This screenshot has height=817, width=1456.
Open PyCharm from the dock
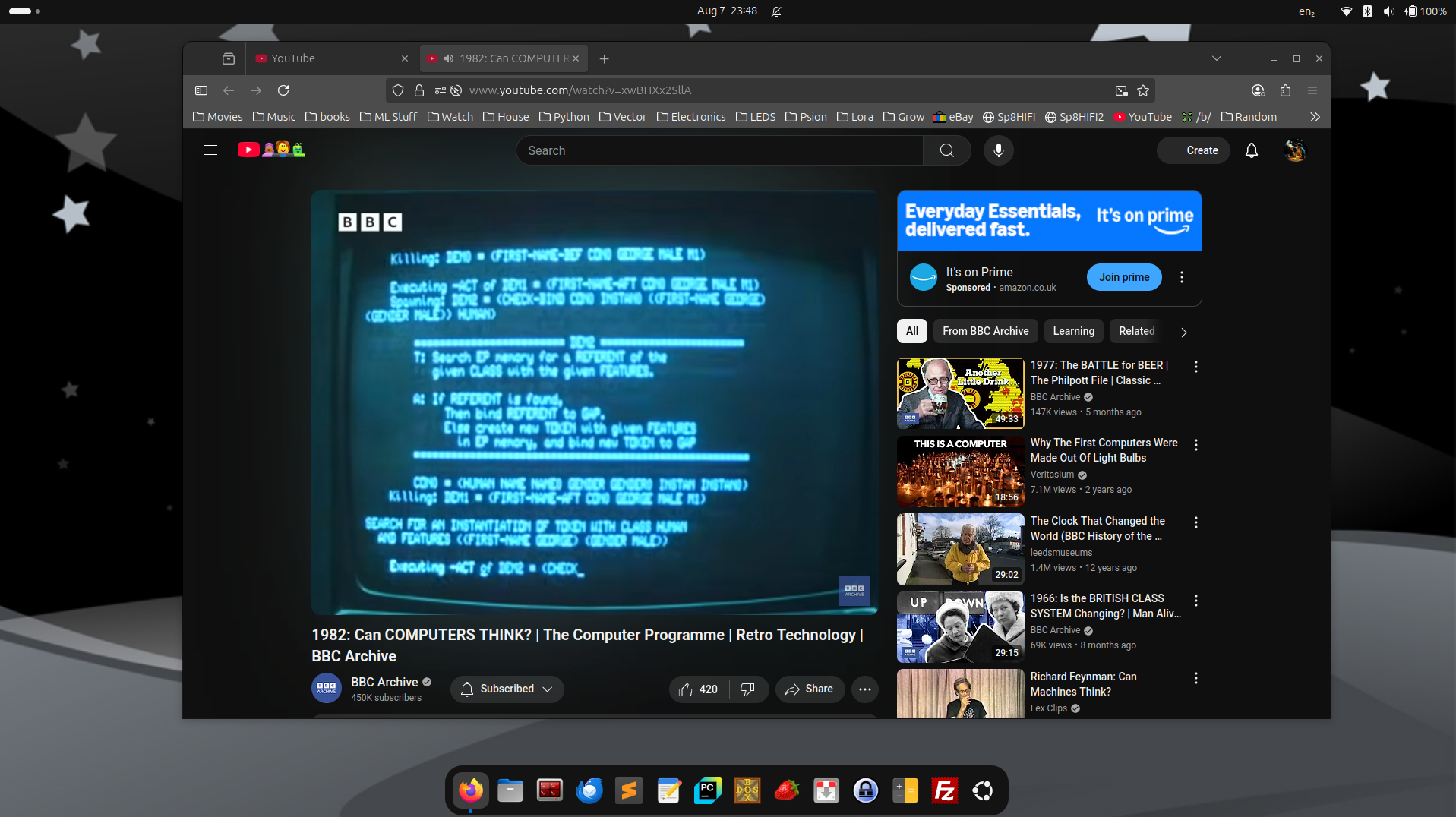[707, 790]
